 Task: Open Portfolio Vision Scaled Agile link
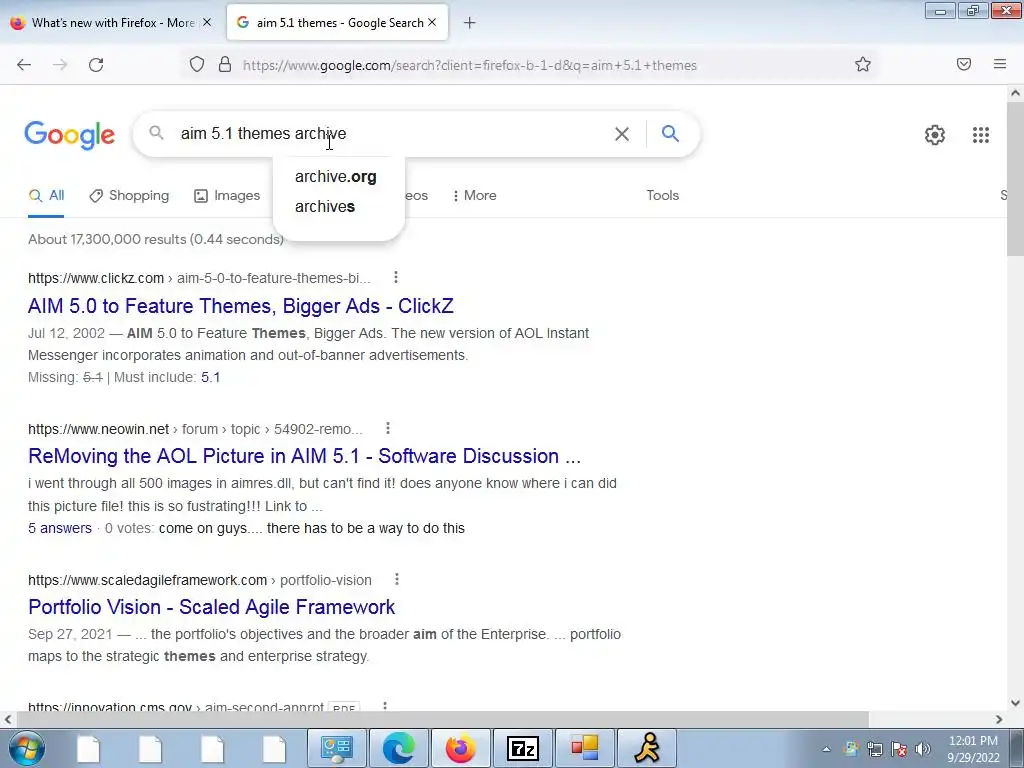212,607
